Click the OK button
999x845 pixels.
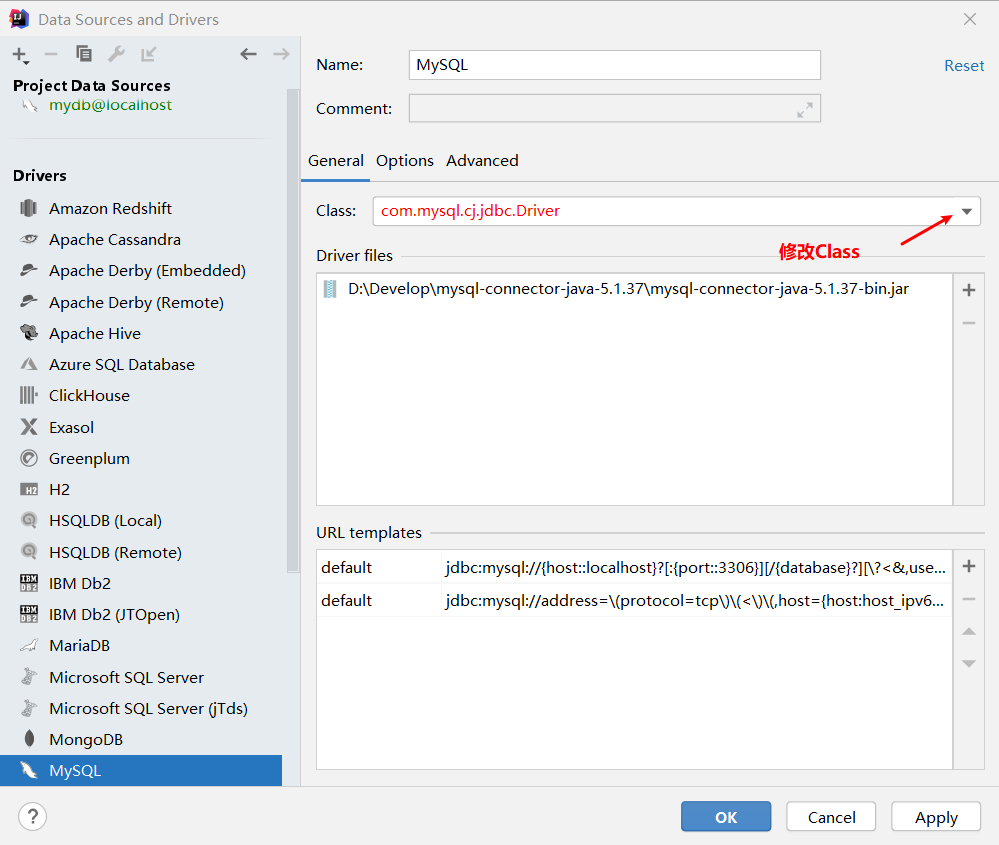click(x=726, y=816)
